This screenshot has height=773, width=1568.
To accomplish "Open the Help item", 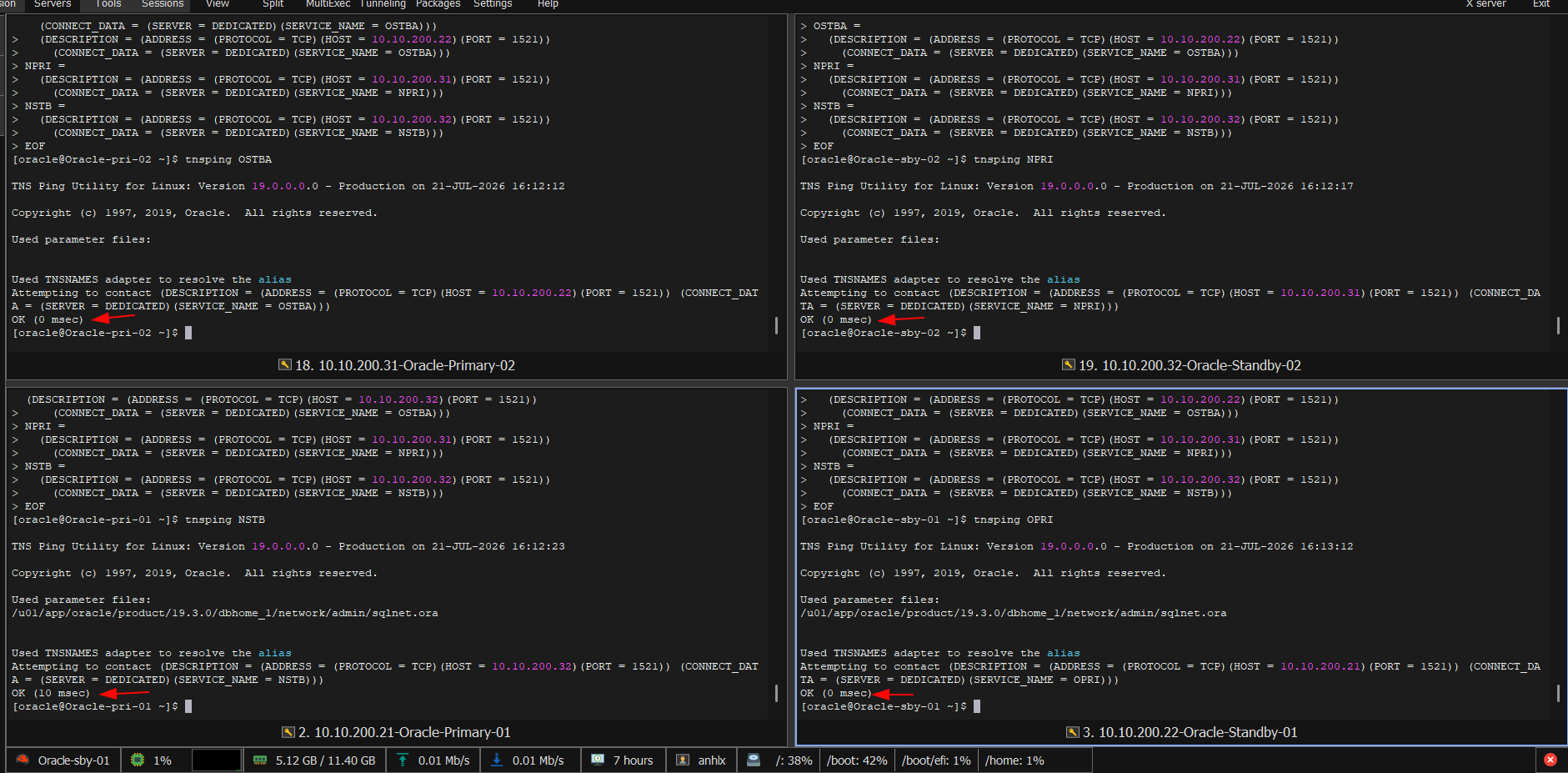I will 548,4.
